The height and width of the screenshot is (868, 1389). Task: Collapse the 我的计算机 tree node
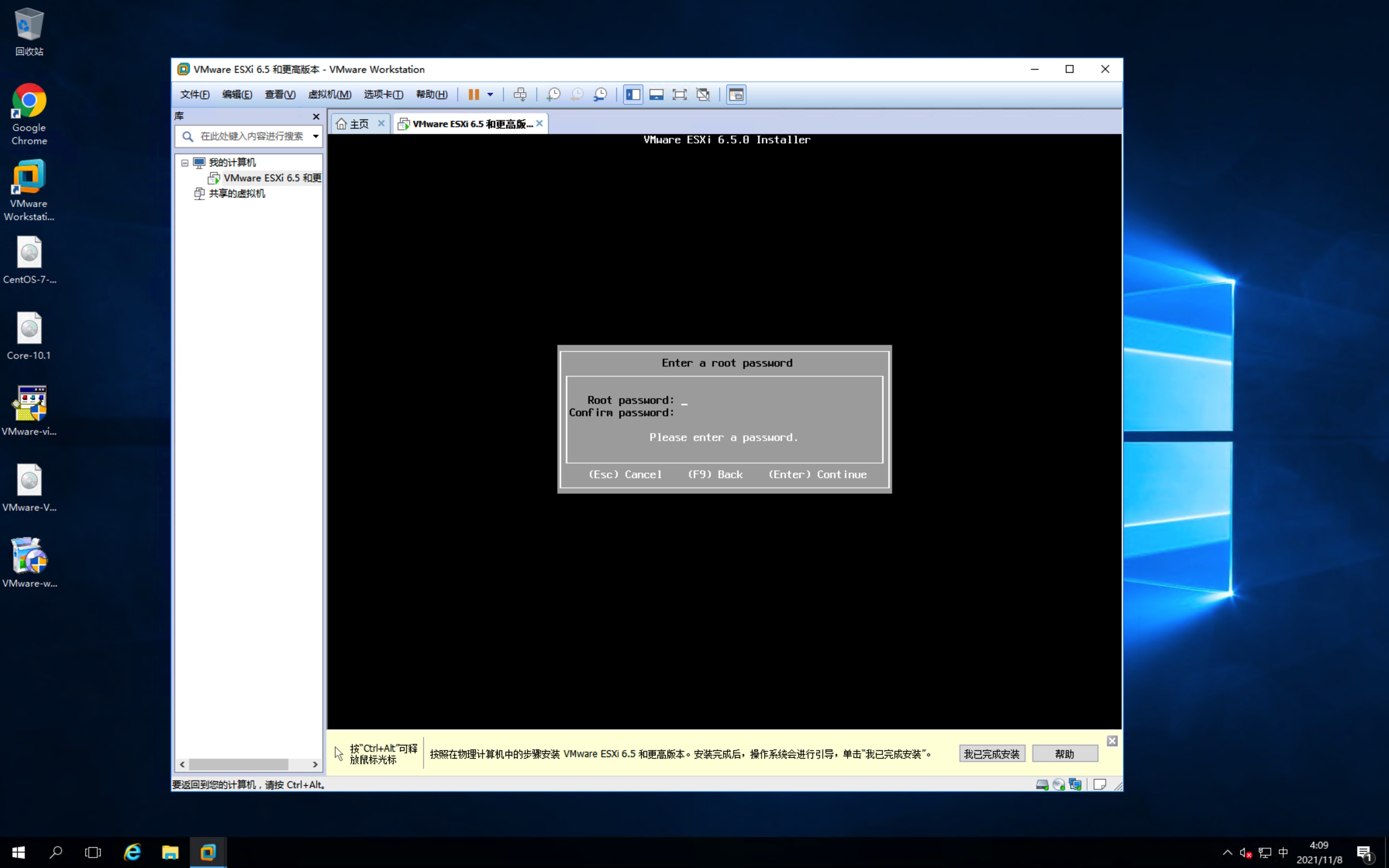185,163
